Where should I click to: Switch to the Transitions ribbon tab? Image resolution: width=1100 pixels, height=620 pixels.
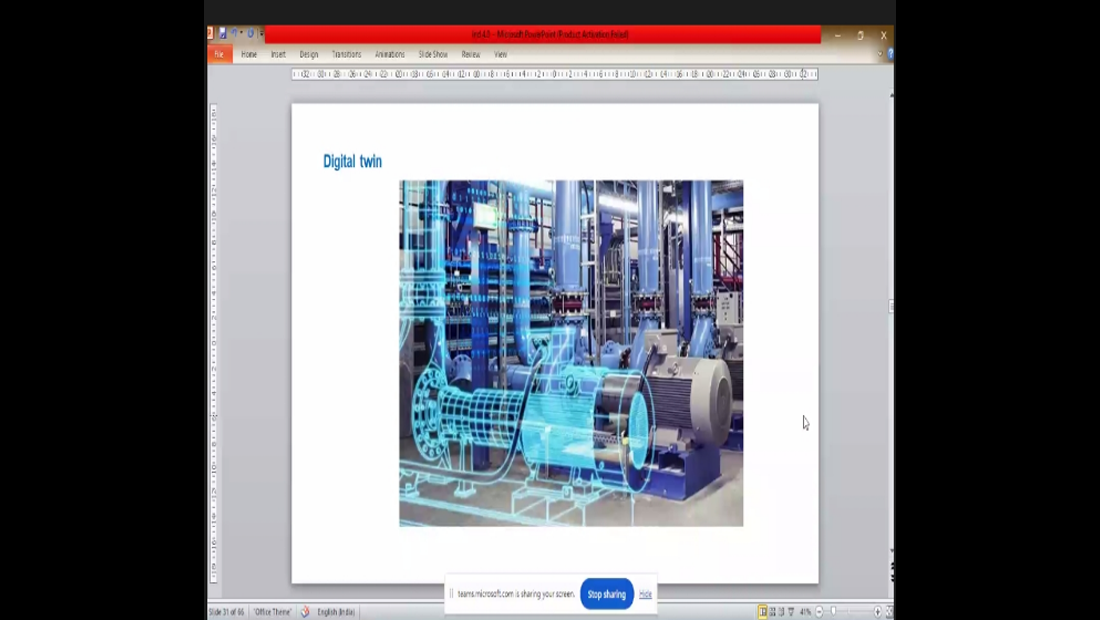[x=346, y=55]
